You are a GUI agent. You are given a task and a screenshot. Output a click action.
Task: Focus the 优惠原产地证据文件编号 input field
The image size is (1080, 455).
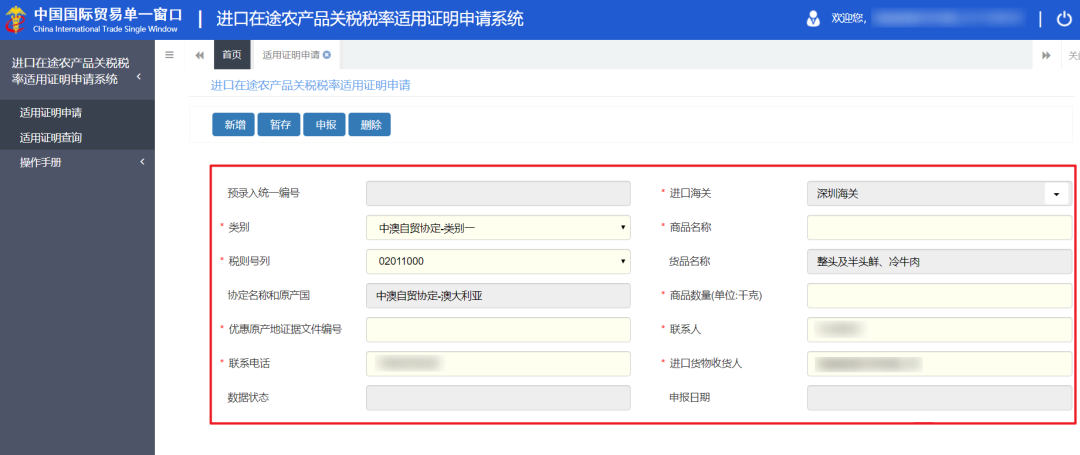498,330
